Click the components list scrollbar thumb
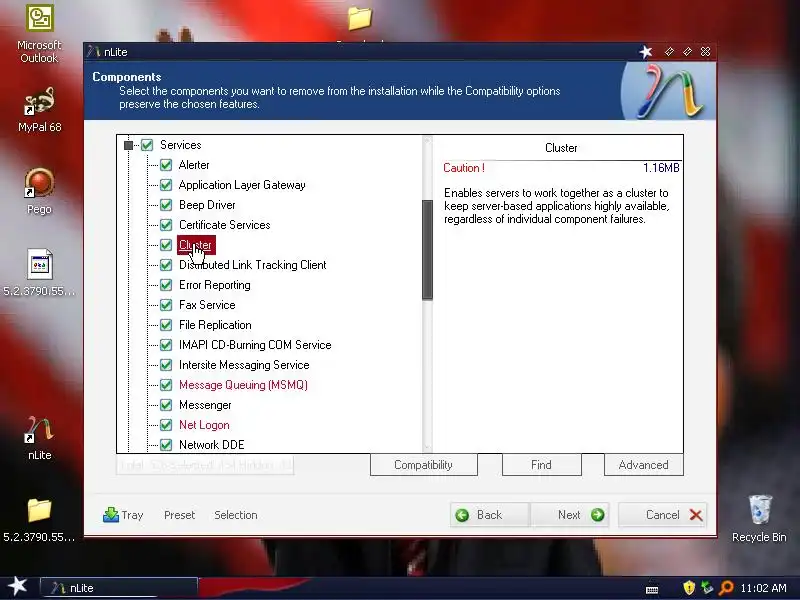The height and width of the screenshot is (600, 800). [428, 249]
